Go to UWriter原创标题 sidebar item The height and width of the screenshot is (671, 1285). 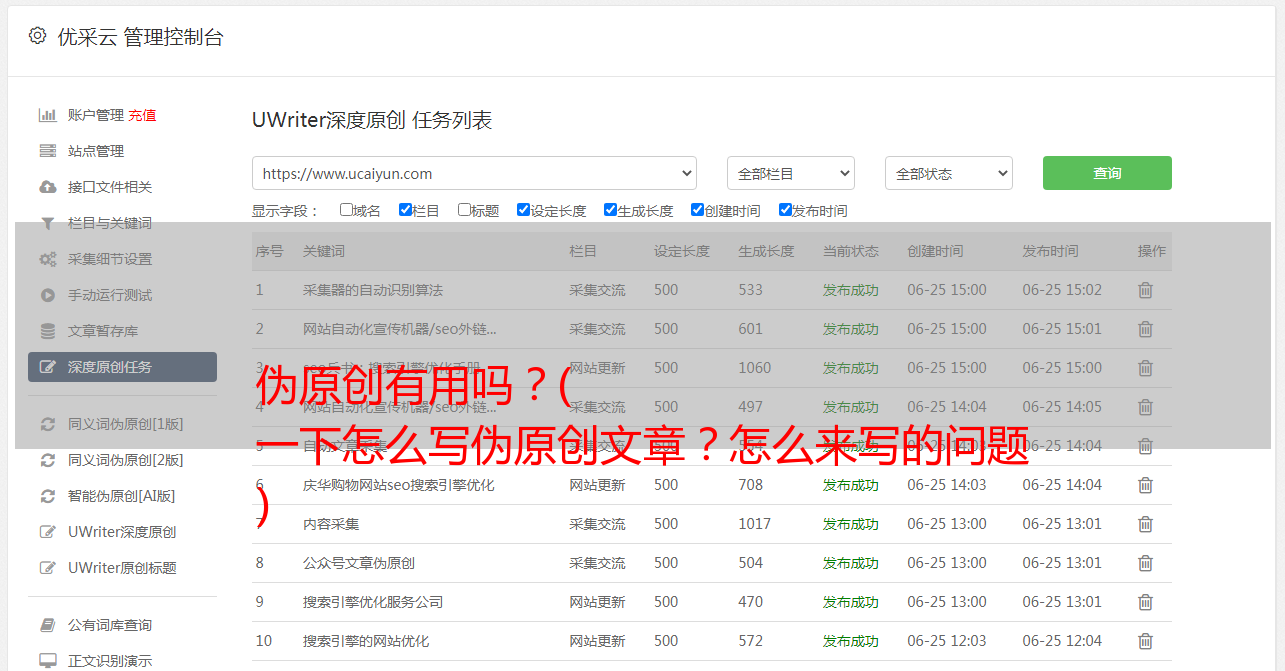122,568
